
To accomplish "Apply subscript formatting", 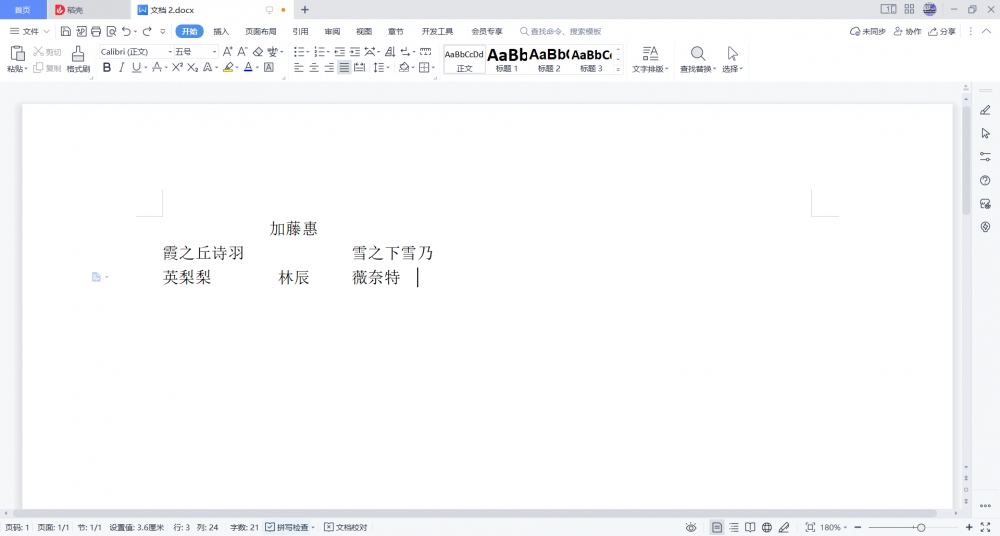I will click(193, 67).
